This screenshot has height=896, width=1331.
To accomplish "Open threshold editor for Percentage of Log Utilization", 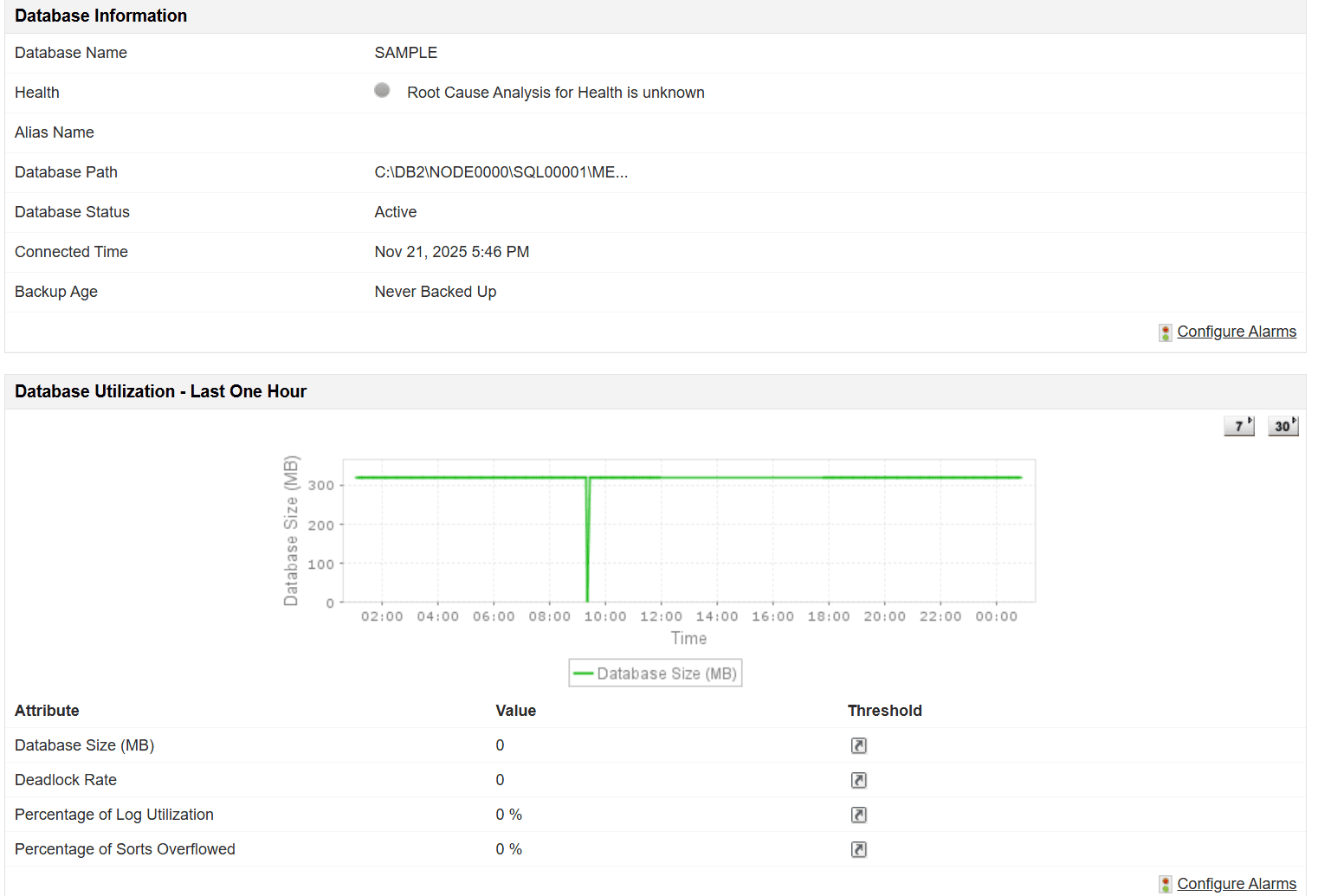I will pyautogui.click(x=858, y=815).
